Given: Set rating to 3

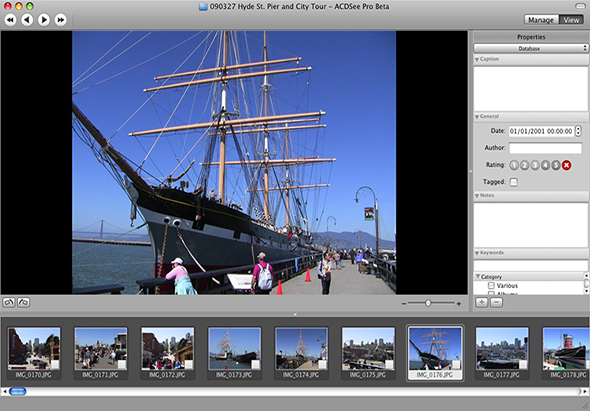Looking at the screenshot, I should (535, 165).
